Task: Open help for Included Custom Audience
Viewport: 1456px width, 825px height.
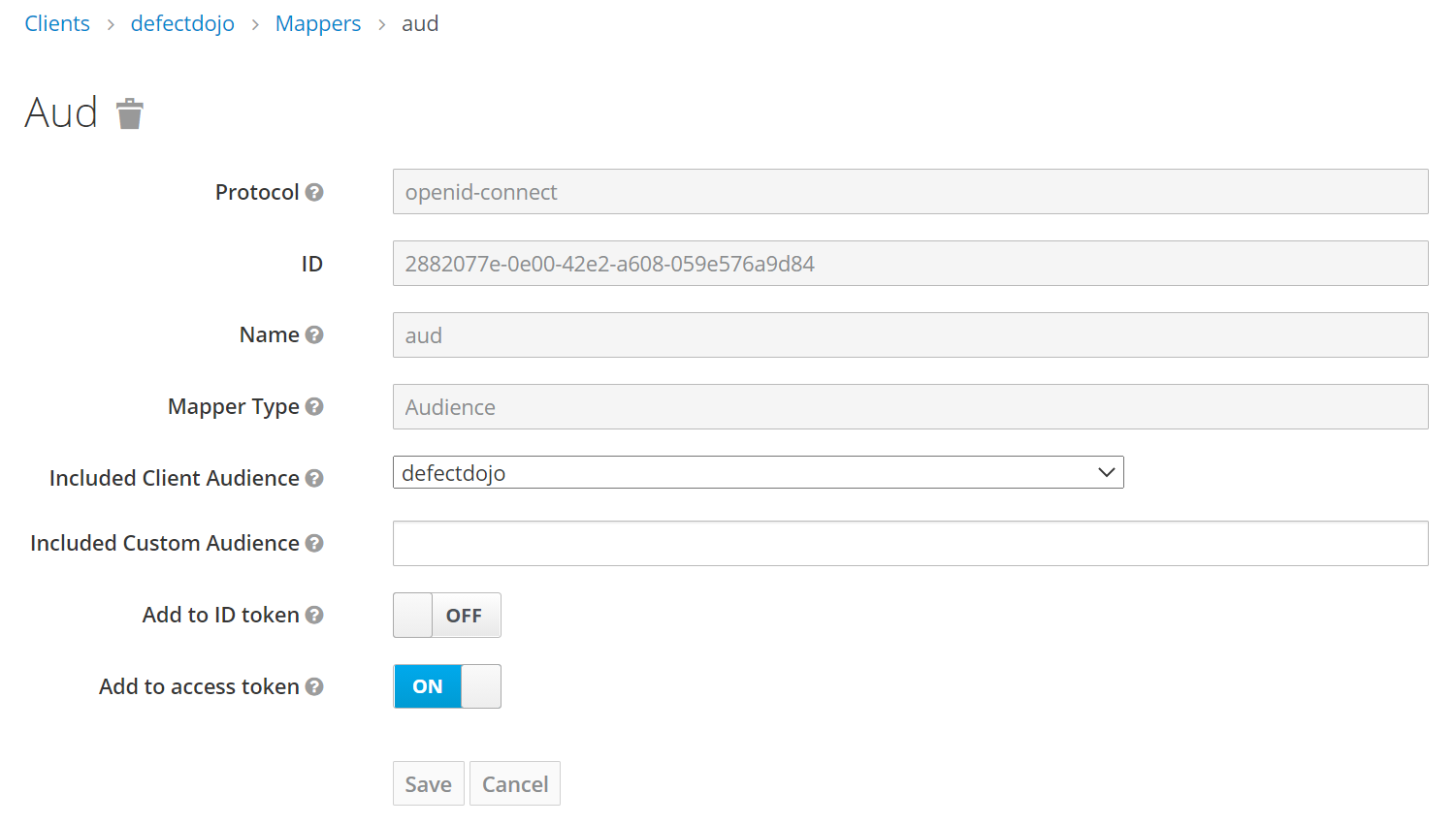Action: [315, 543]
